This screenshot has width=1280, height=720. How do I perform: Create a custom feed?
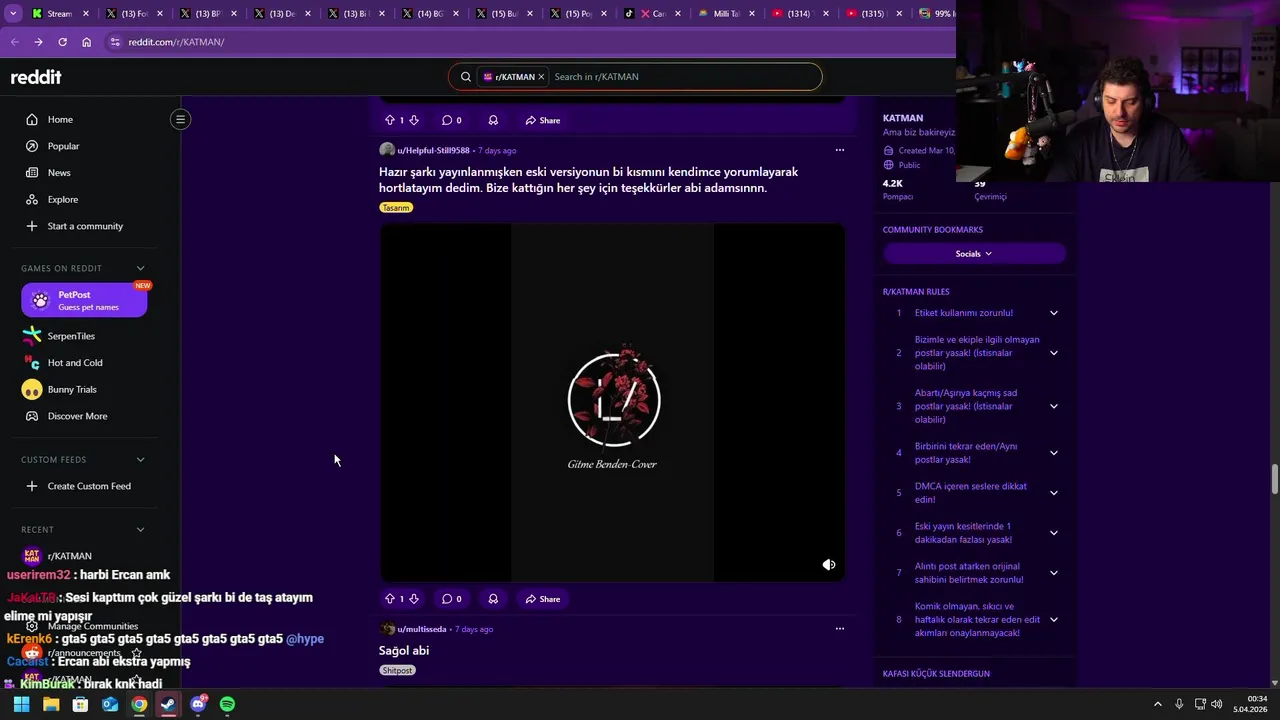89,486
